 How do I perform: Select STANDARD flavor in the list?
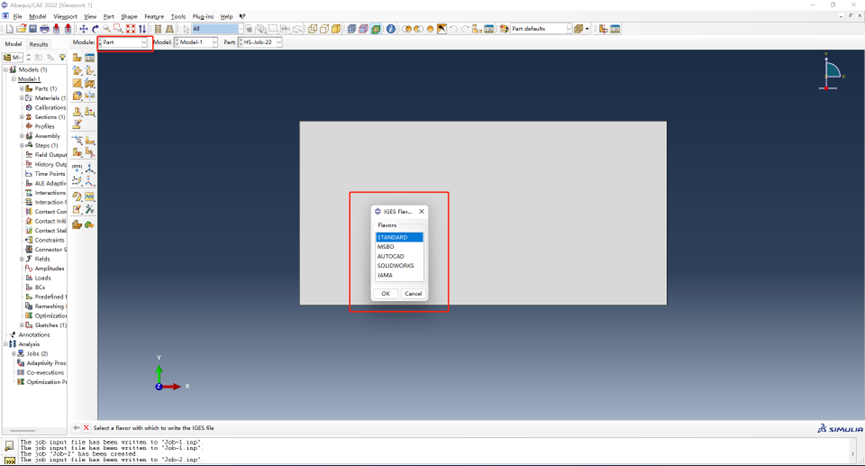tap(399, 237)
